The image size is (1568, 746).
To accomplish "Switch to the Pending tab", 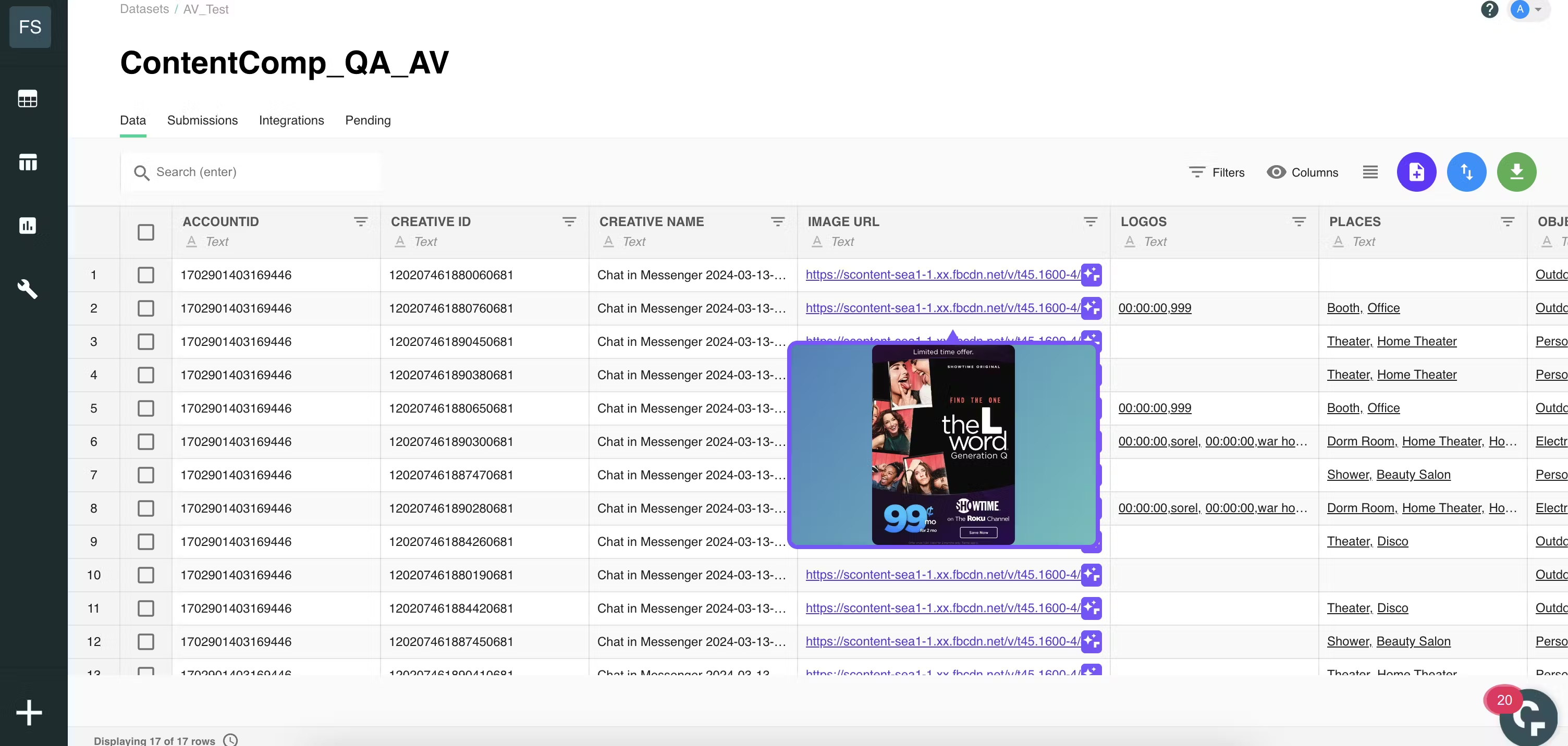I will pyautogui.click(x=367, y=120).
